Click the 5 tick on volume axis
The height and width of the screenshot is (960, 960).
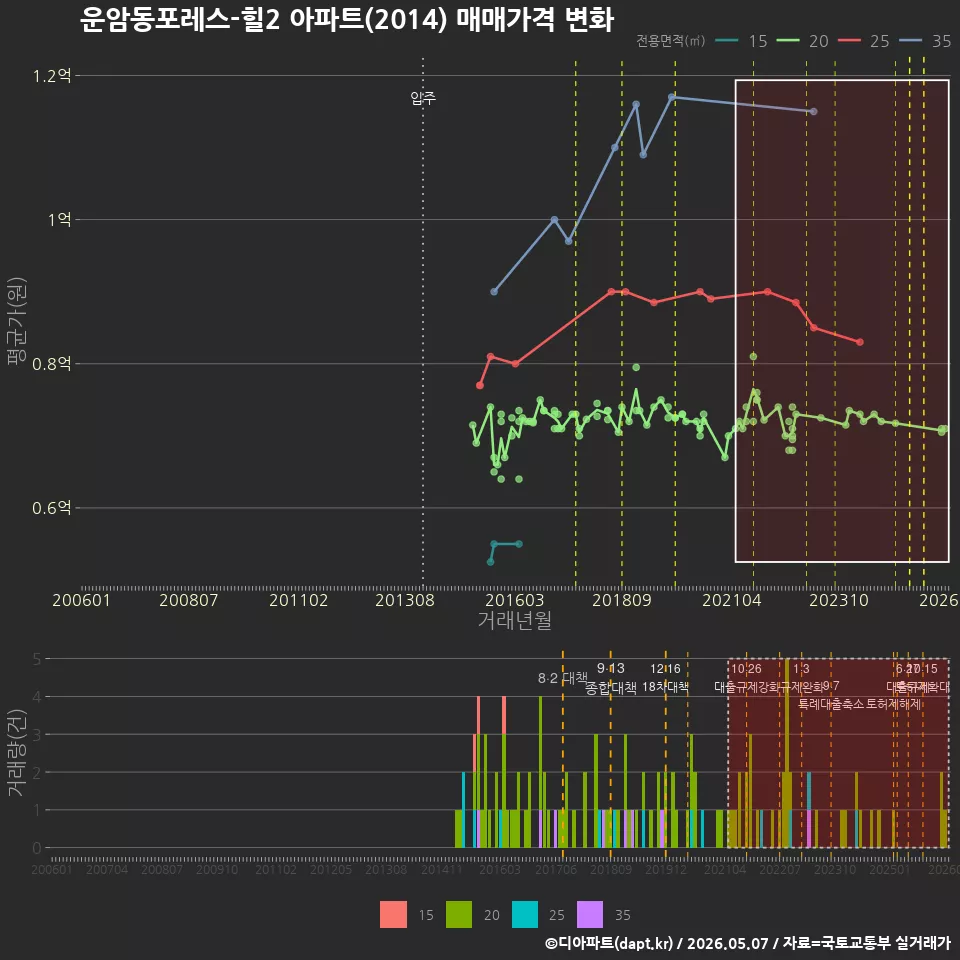pyautogui.click(x=37, y=659)
